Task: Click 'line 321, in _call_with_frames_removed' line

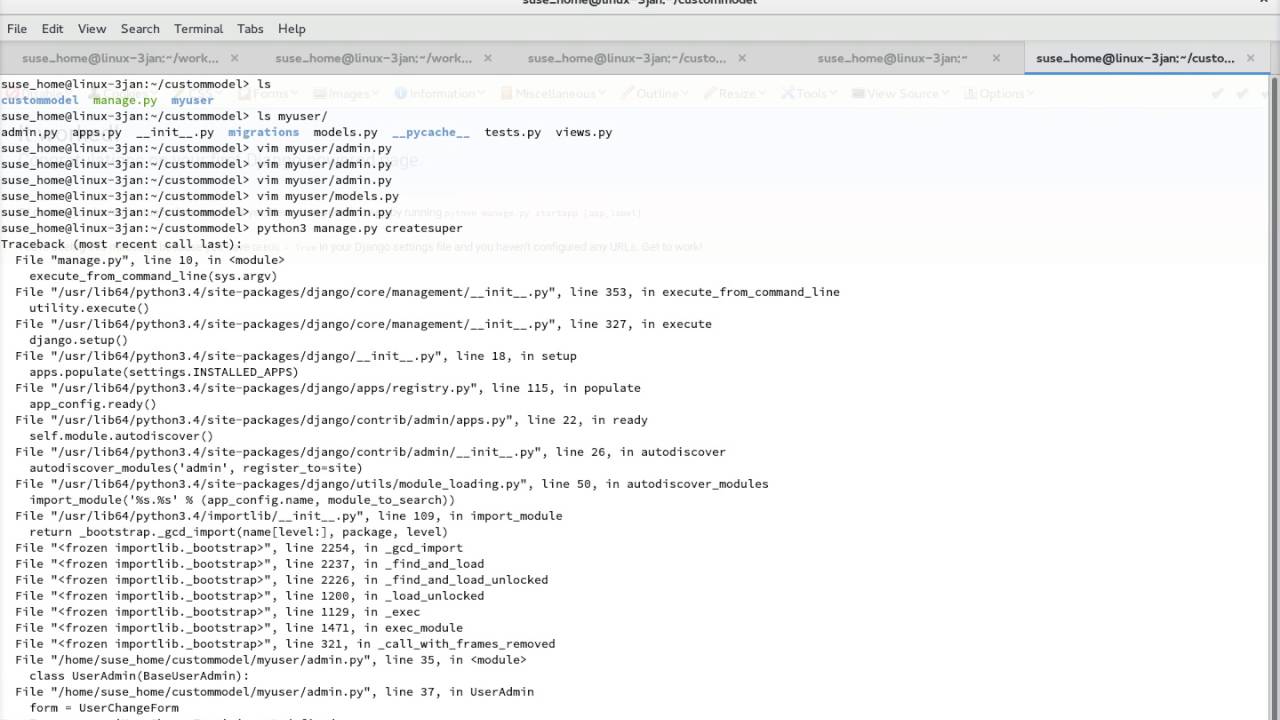Action: 285,644
